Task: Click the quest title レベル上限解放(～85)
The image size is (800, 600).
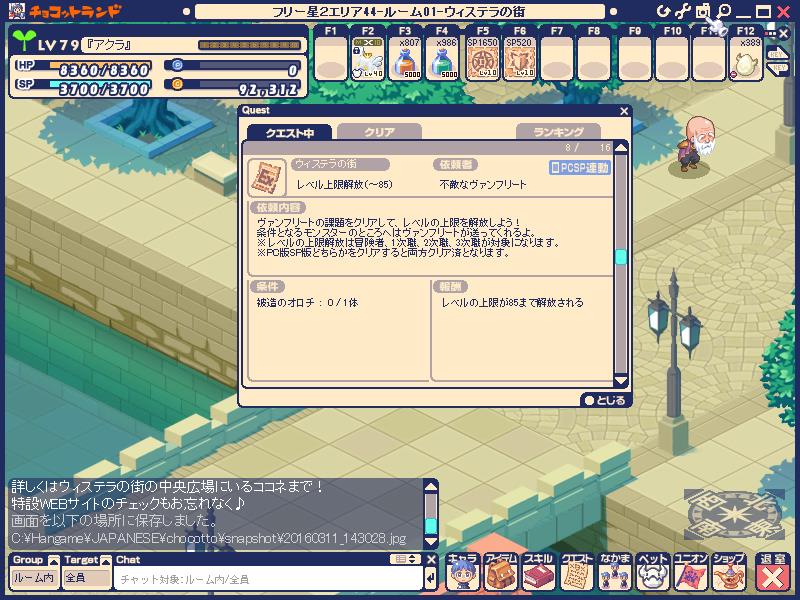Action: (344, 185)
